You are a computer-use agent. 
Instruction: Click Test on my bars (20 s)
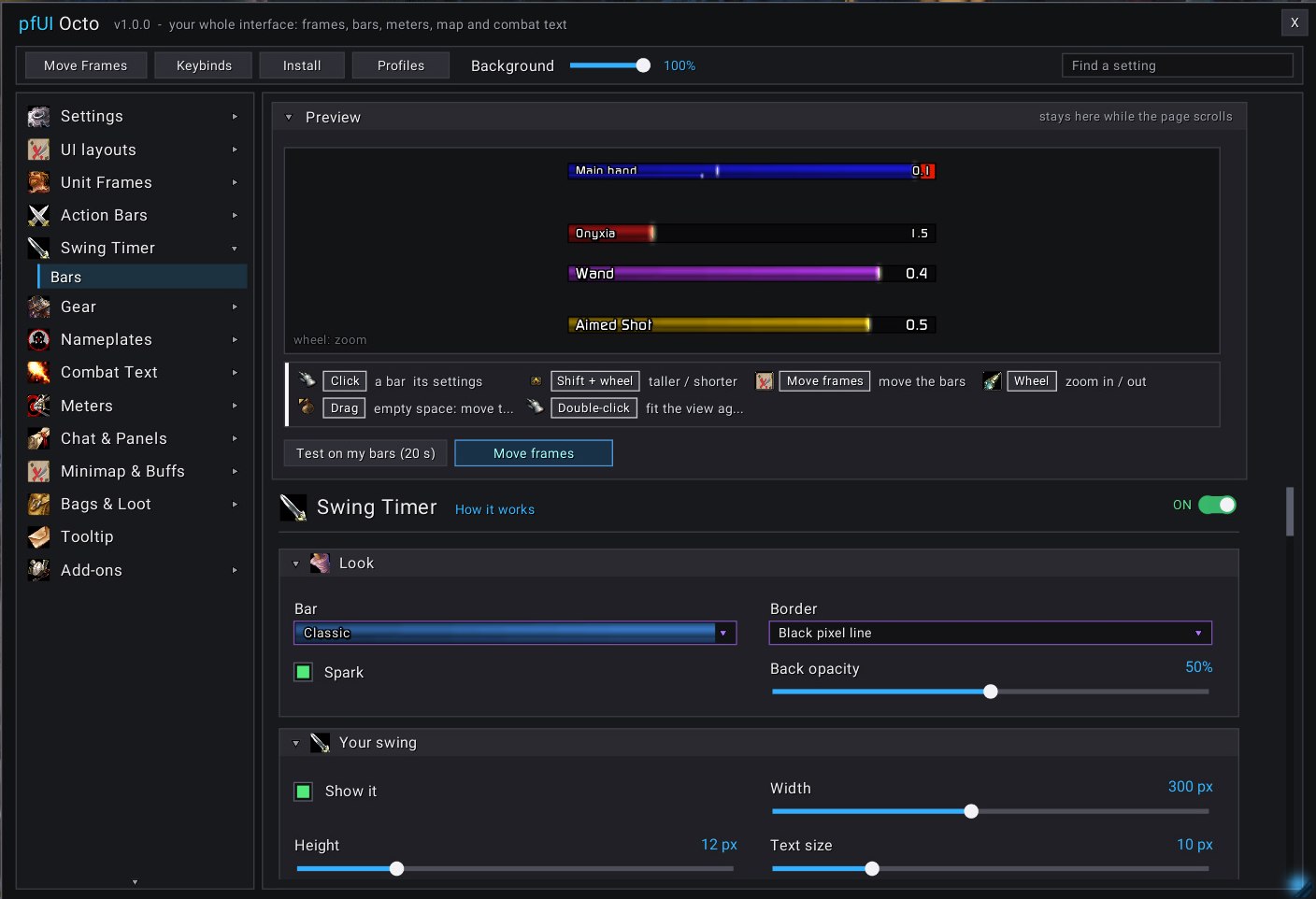[x=365, y=453]
